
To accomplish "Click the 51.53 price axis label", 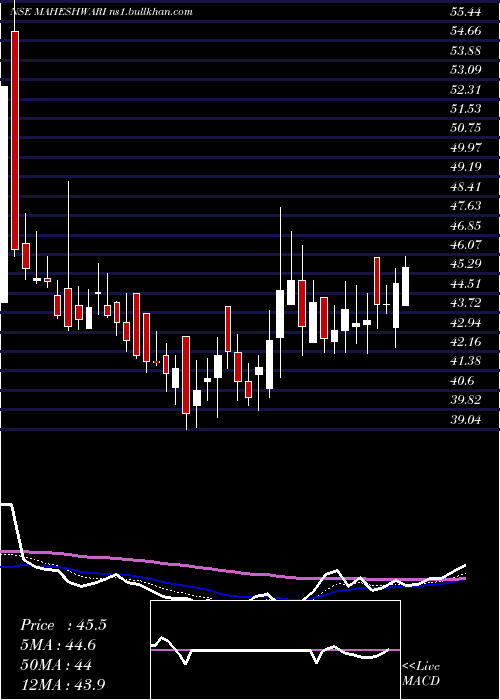I will tap(466, 108).
